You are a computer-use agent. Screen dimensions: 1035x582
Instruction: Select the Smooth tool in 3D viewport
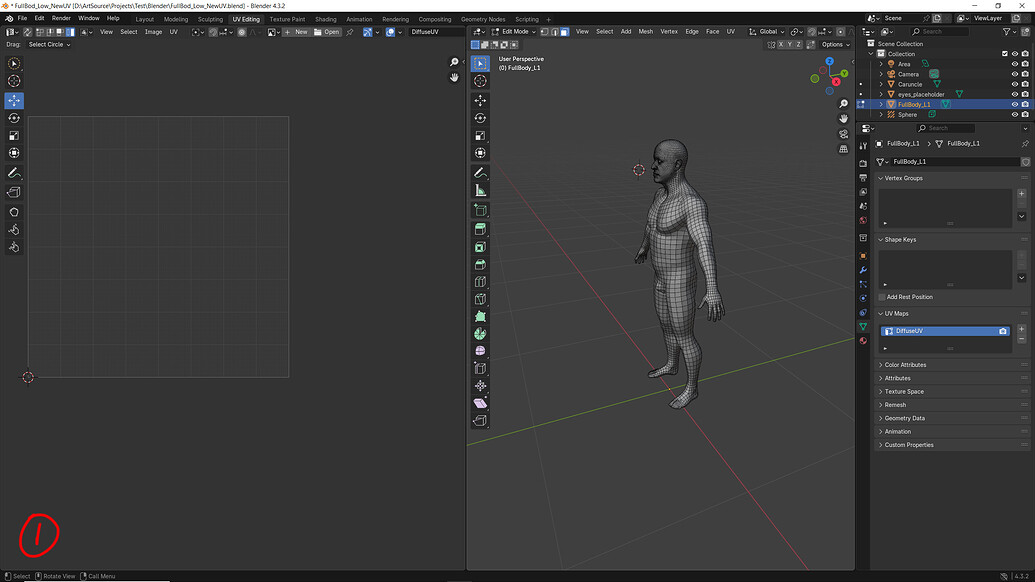point(480,351)
